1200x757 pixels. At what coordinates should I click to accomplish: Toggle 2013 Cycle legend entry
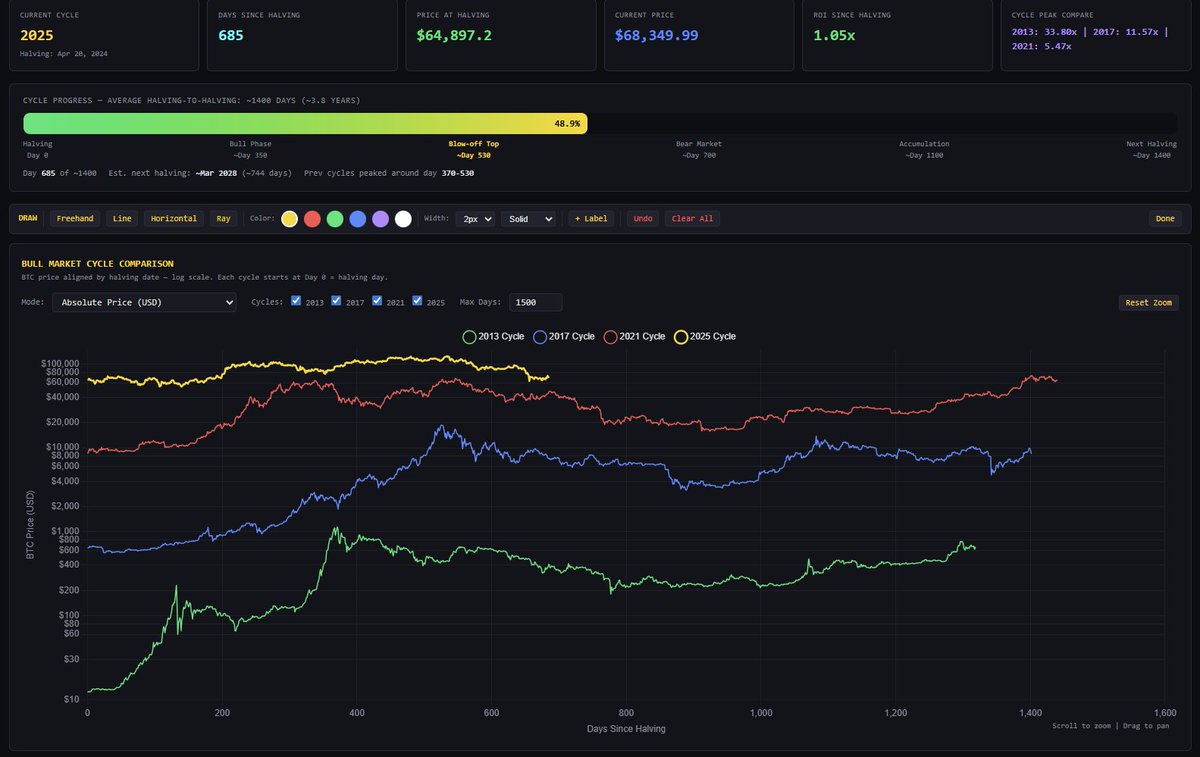[x=494, y=336]
